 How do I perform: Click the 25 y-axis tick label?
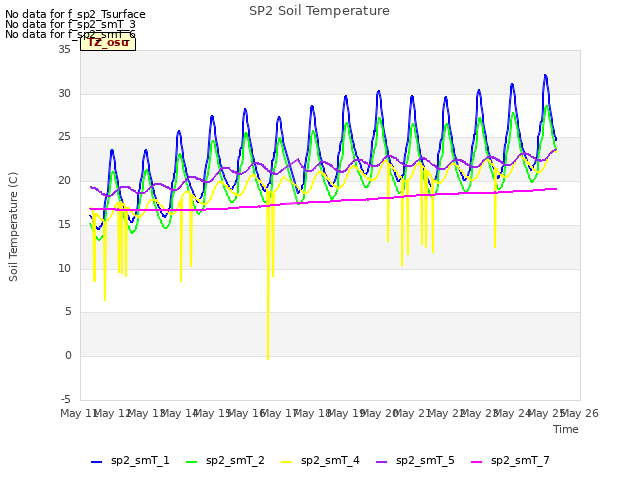tap(64, 137)
